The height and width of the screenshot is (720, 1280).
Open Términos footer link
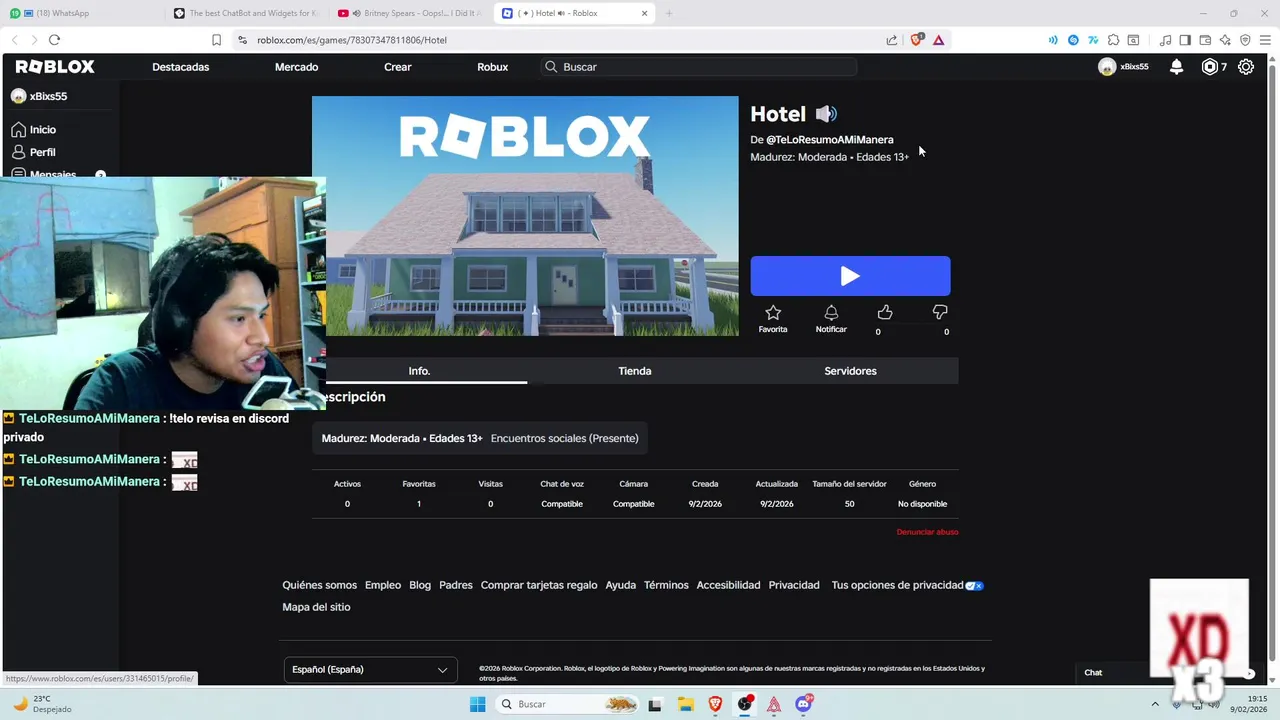coord(666,585)
